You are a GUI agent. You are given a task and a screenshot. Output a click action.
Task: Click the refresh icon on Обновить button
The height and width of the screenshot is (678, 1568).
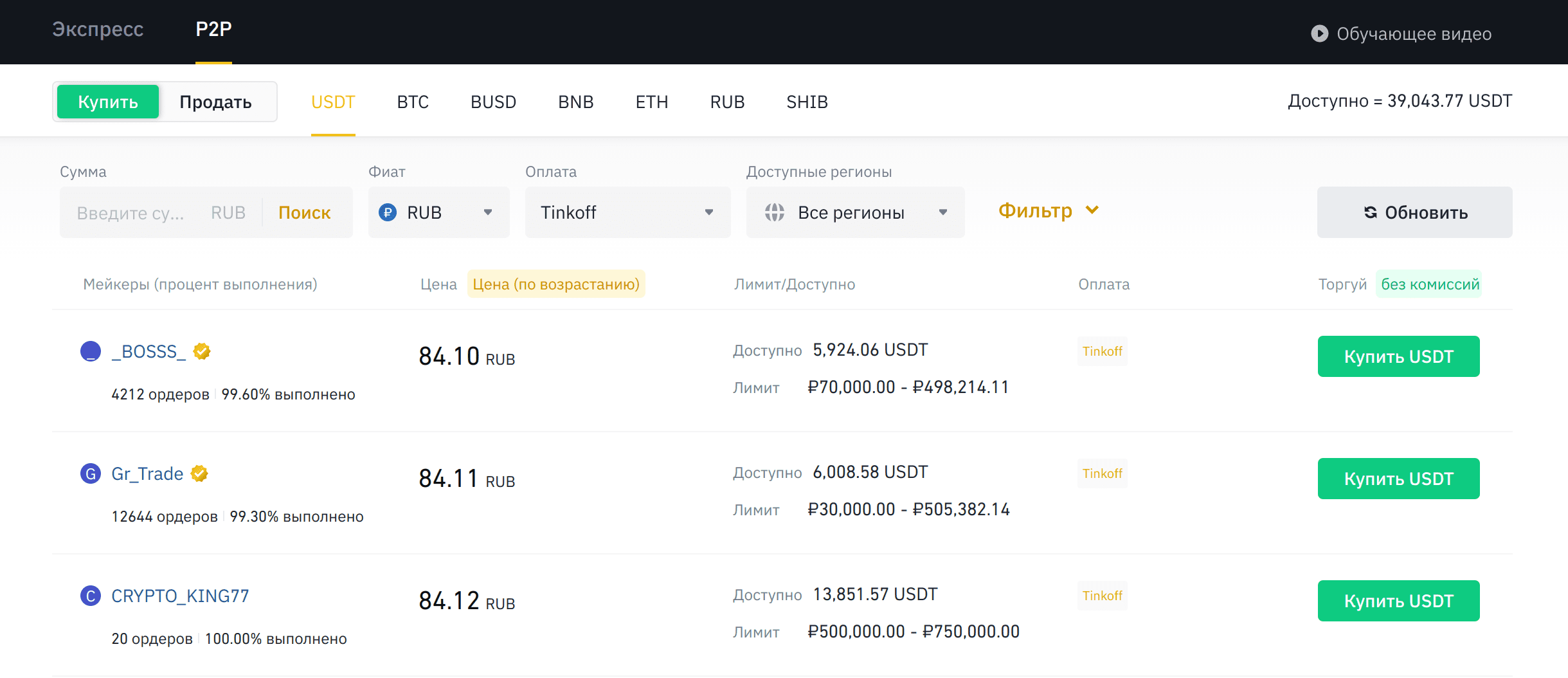1371,212
